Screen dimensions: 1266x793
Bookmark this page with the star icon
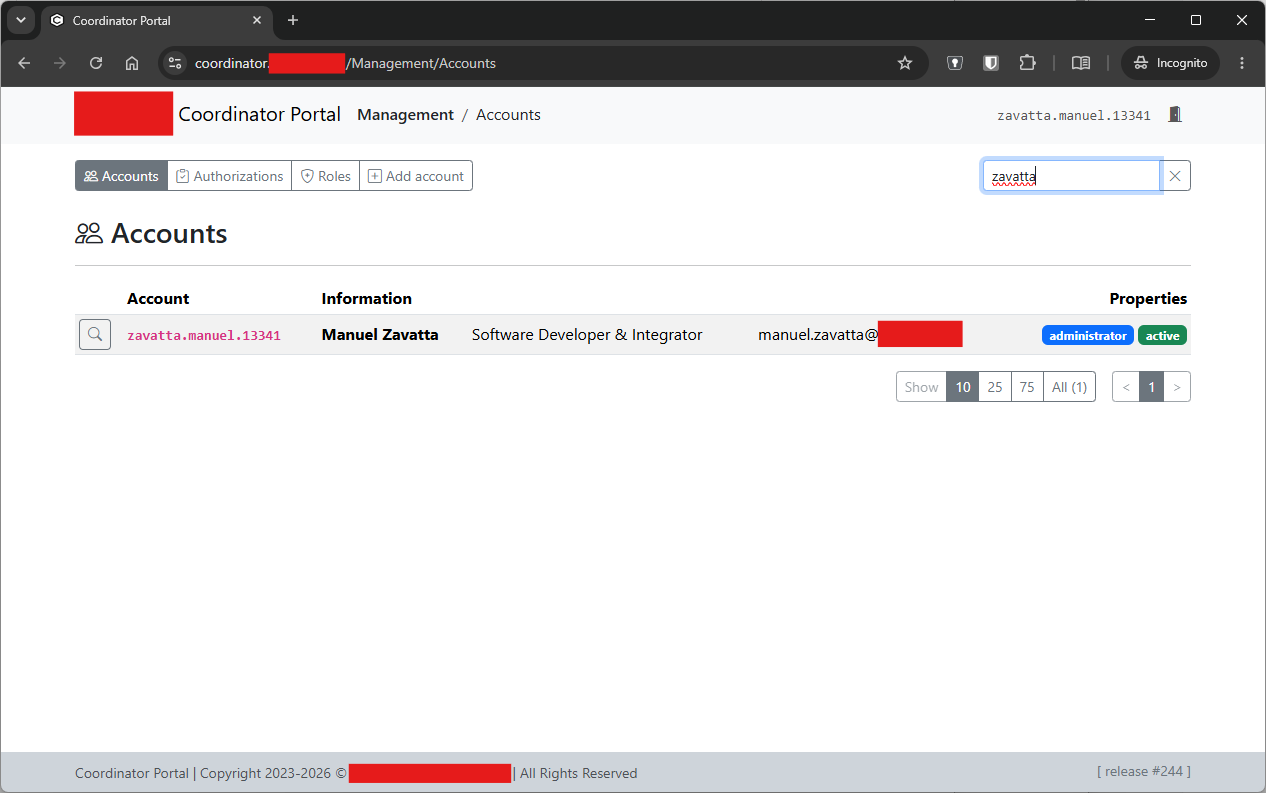click(905, 63)
